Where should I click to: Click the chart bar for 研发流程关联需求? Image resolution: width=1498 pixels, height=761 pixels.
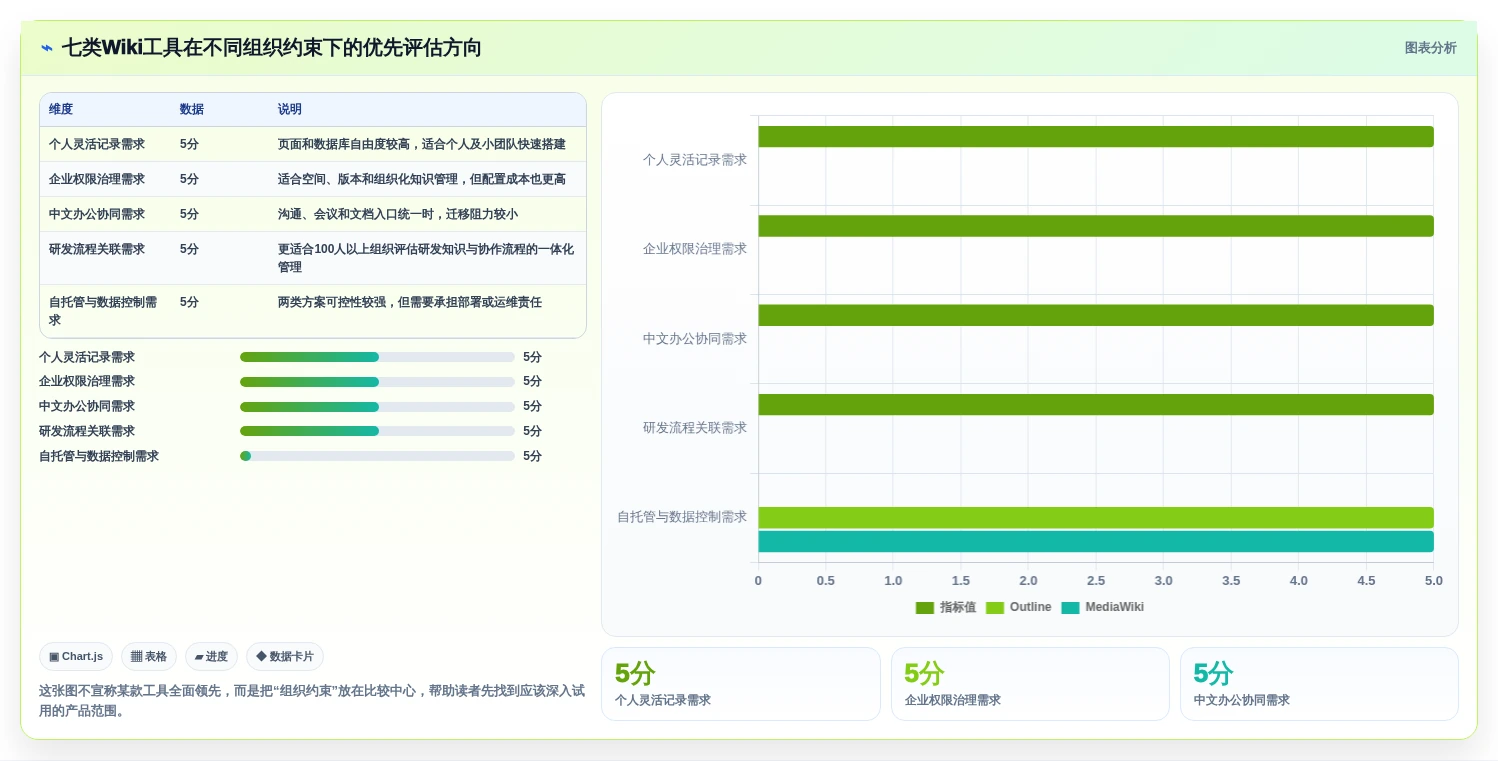1096,404
